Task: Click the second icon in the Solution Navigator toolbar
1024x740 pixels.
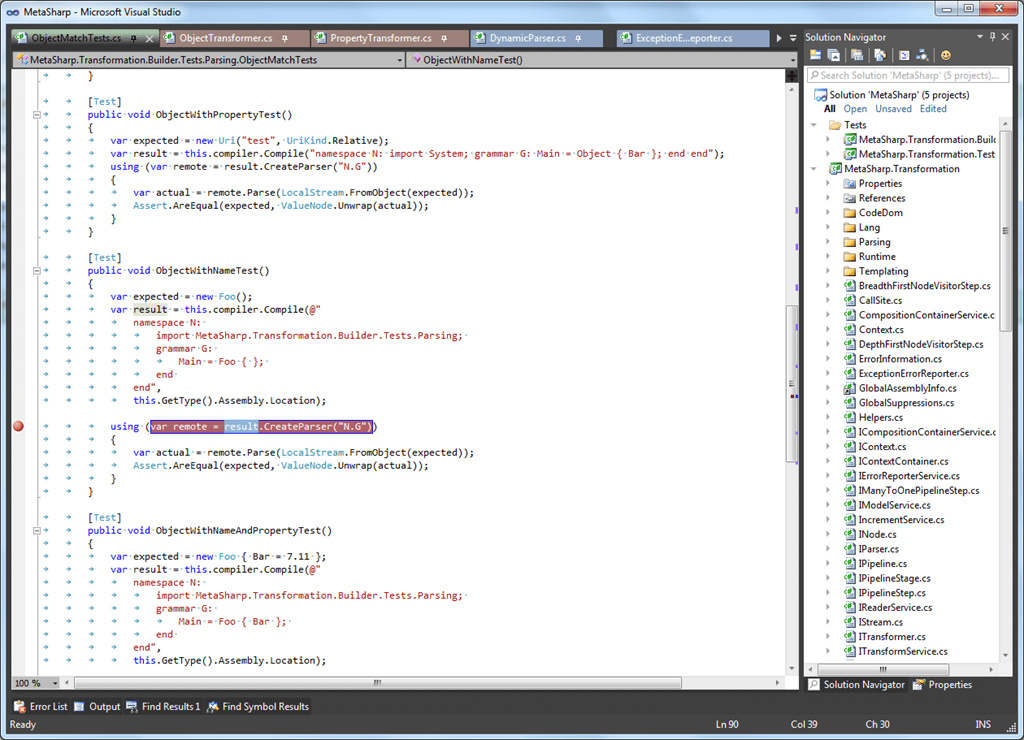Action: (x=833, y=56)
